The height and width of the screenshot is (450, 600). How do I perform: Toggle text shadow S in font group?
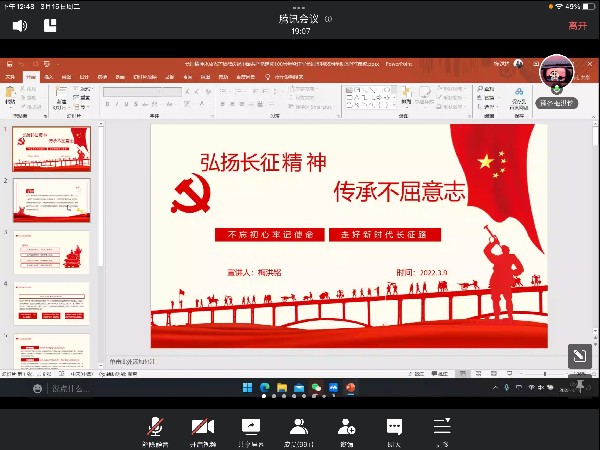pos(136,104)
